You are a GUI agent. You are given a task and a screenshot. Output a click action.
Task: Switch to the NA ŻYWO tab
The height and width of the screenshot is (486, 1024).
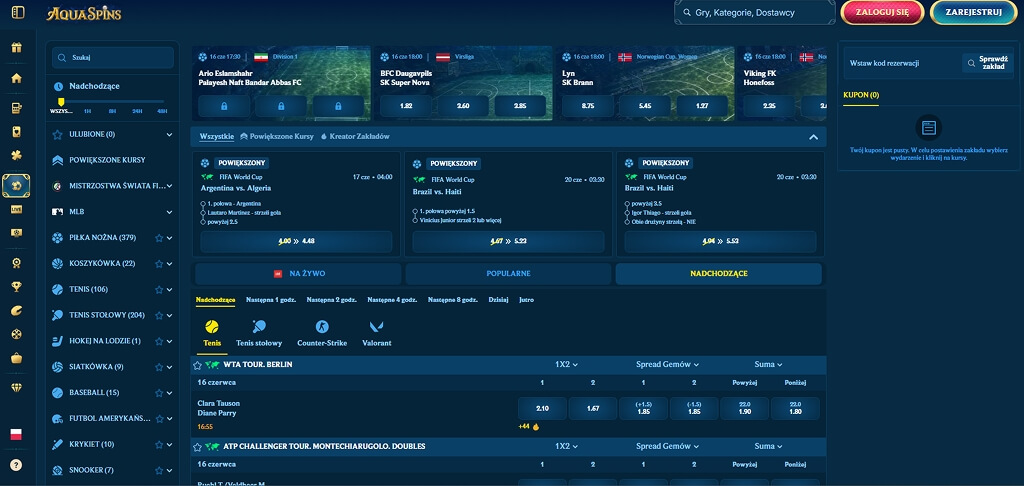pos(298,274)
